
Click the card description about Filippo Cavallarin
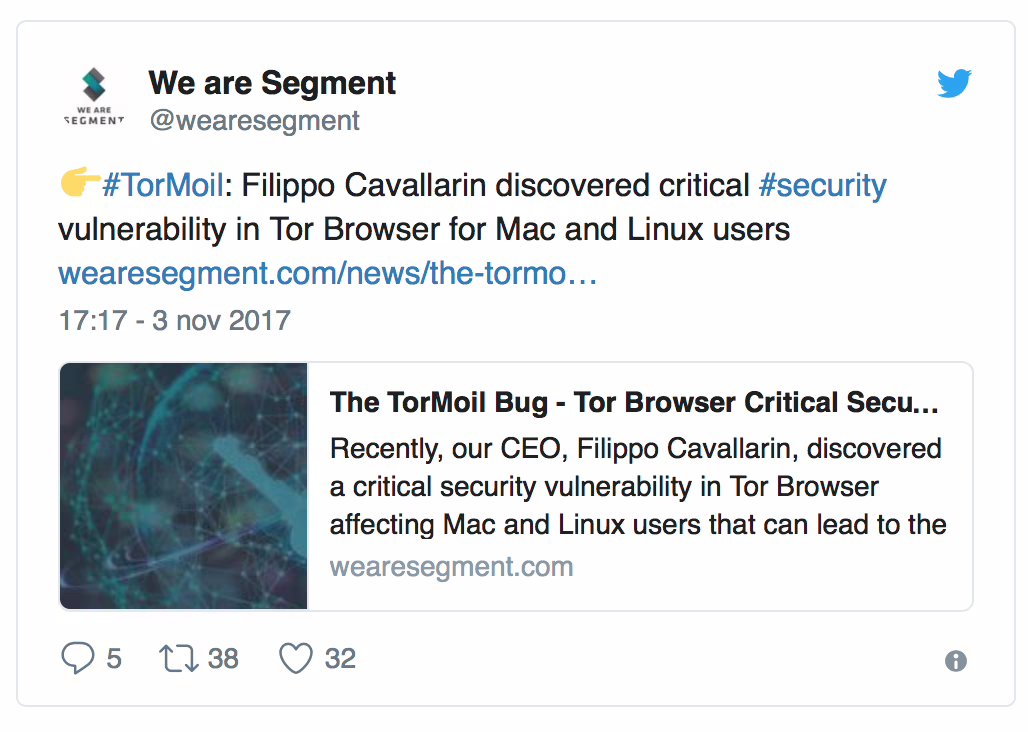(638, 486)
